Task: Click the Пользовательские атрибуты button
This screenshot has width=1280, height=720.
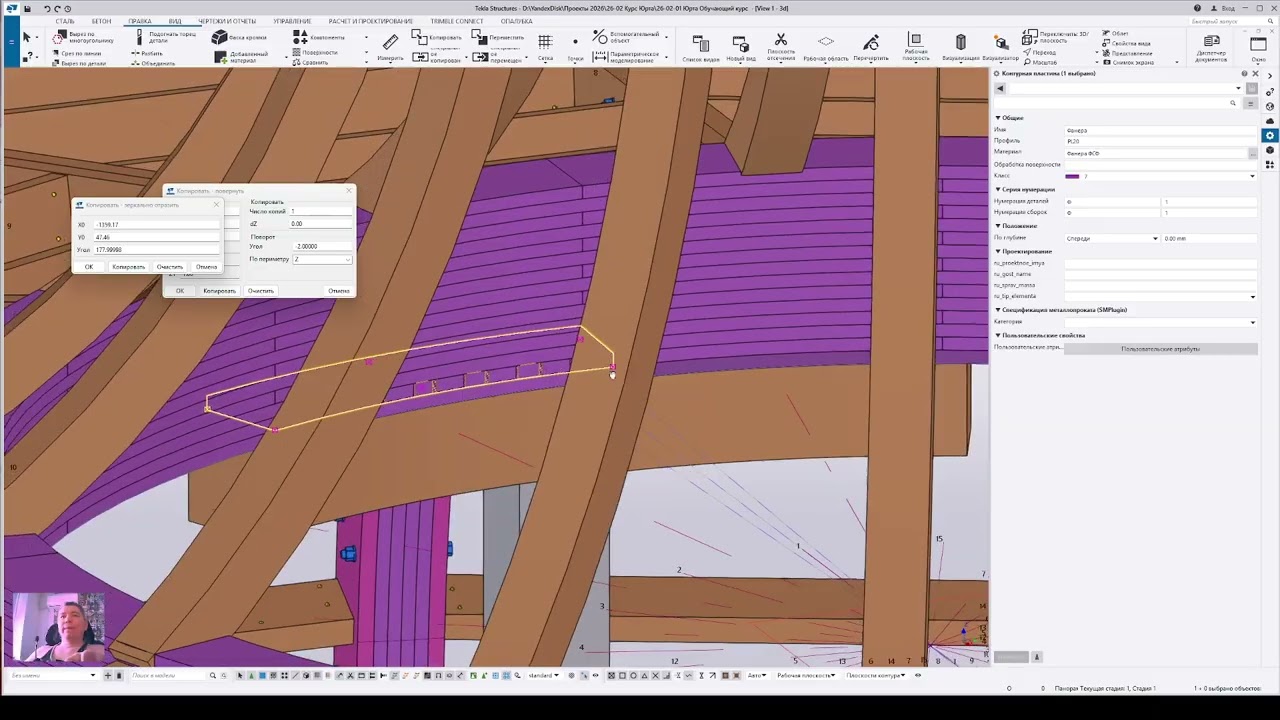Action: coord(1160,349)
